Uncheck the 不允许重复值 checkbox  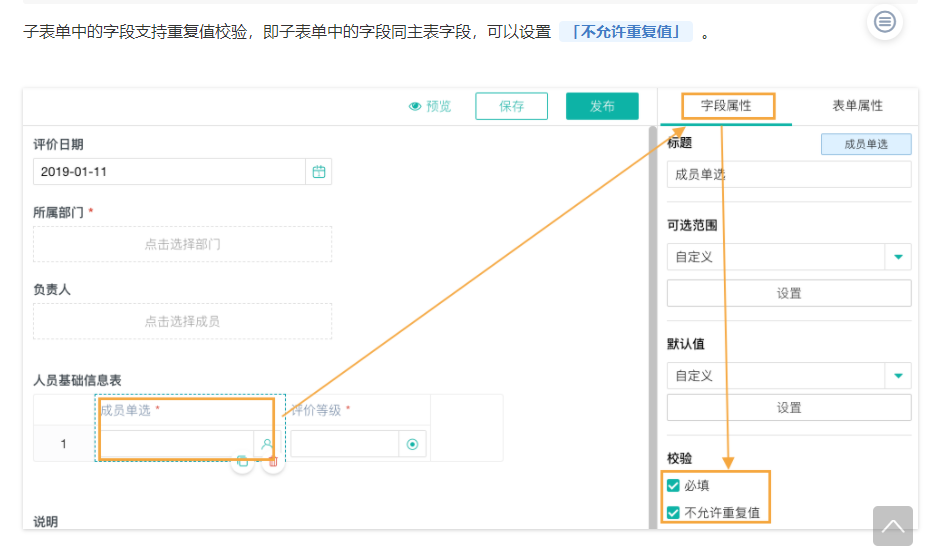pyautogui.click(x=674, y=513)
